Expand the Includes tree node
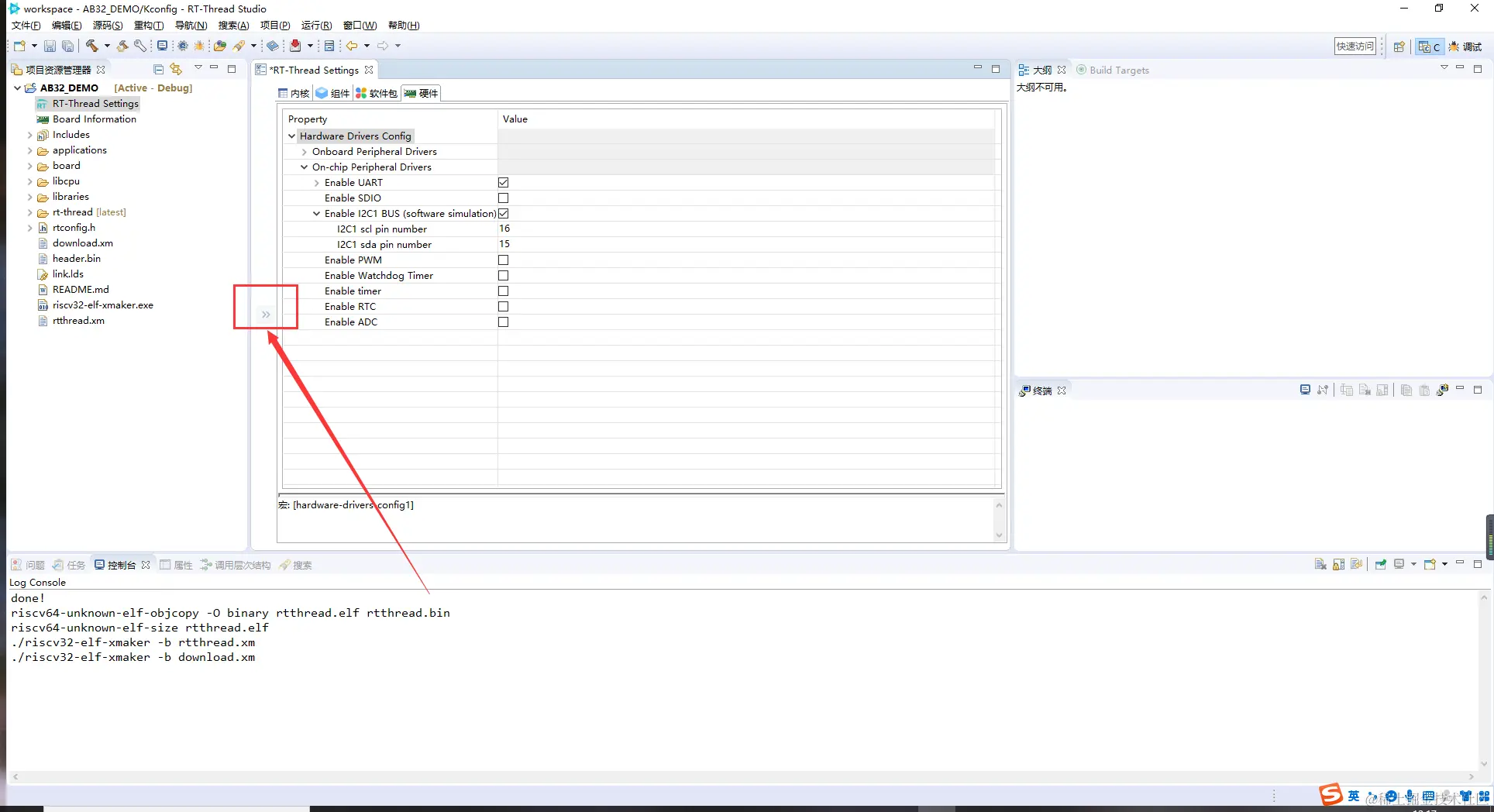Image resolution: width=1494 pixels, height=812 pixels. coord(29,135)
